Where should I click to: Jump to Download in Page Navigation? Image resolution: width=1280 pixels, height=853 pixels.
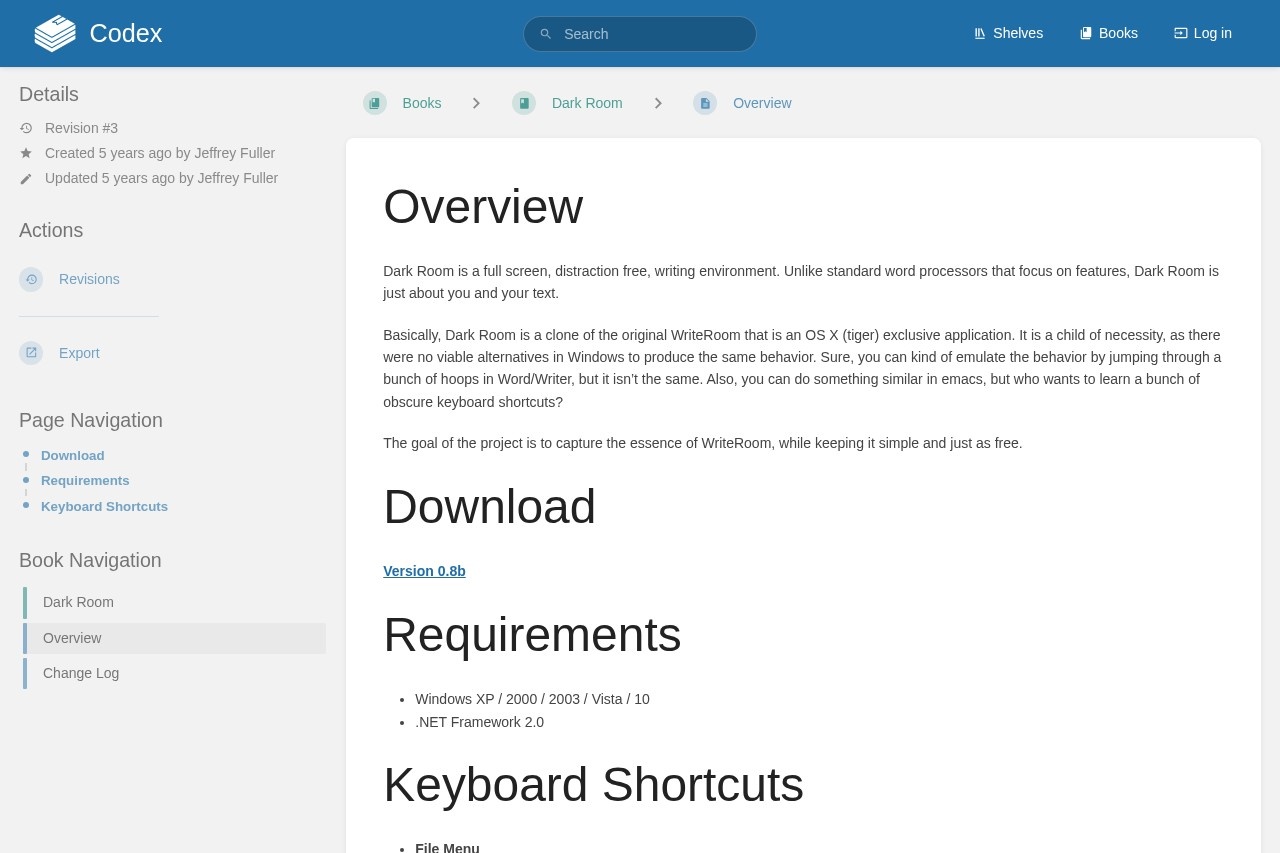pyautogui.click(x=72, y=455)
